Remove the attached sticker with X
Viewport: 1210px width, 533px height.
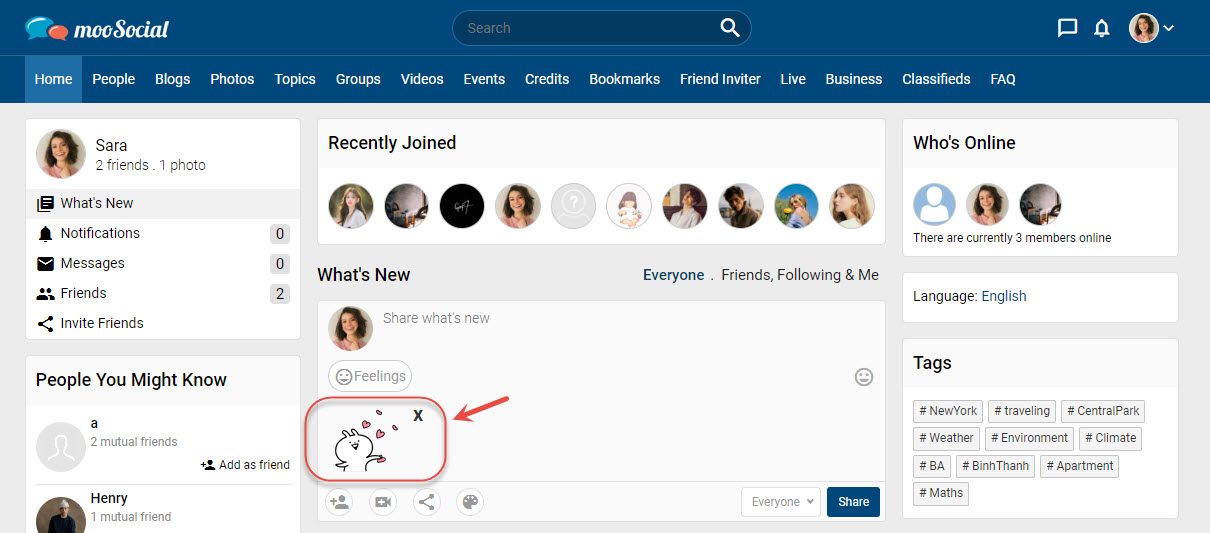pos(418,415)
